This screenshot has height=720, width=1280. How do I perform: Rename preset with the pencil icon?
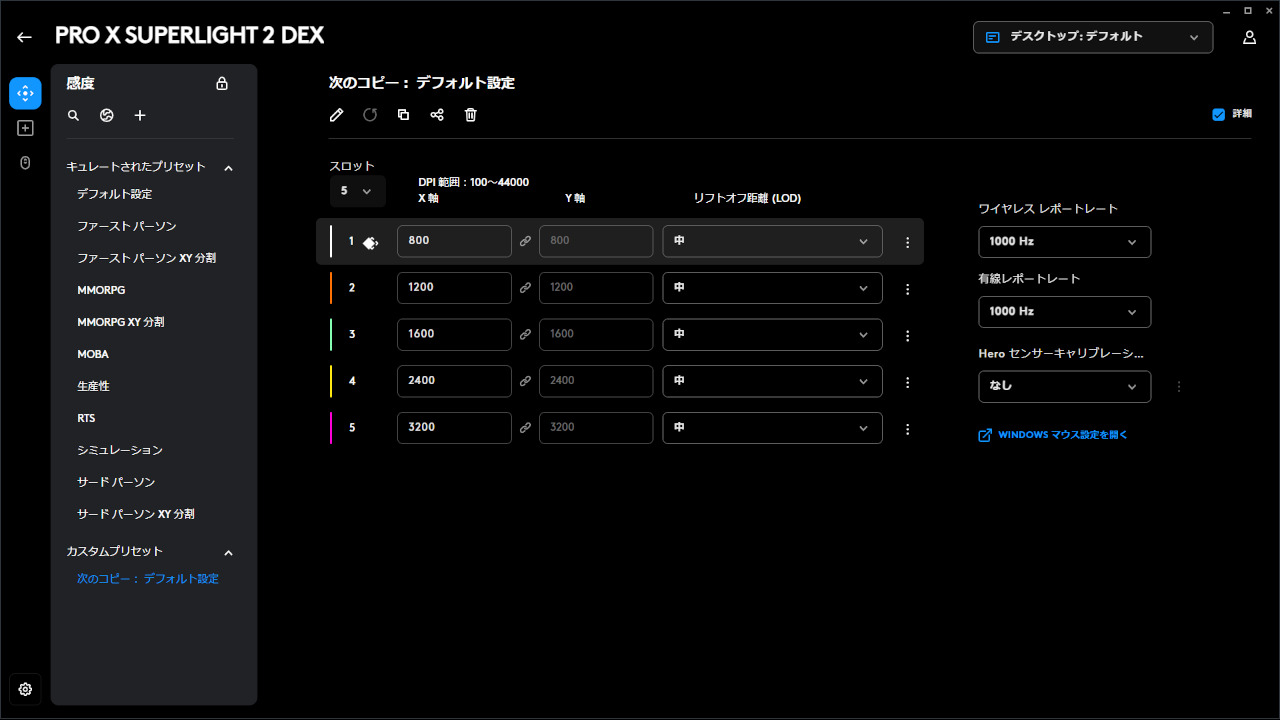(337, 115)
